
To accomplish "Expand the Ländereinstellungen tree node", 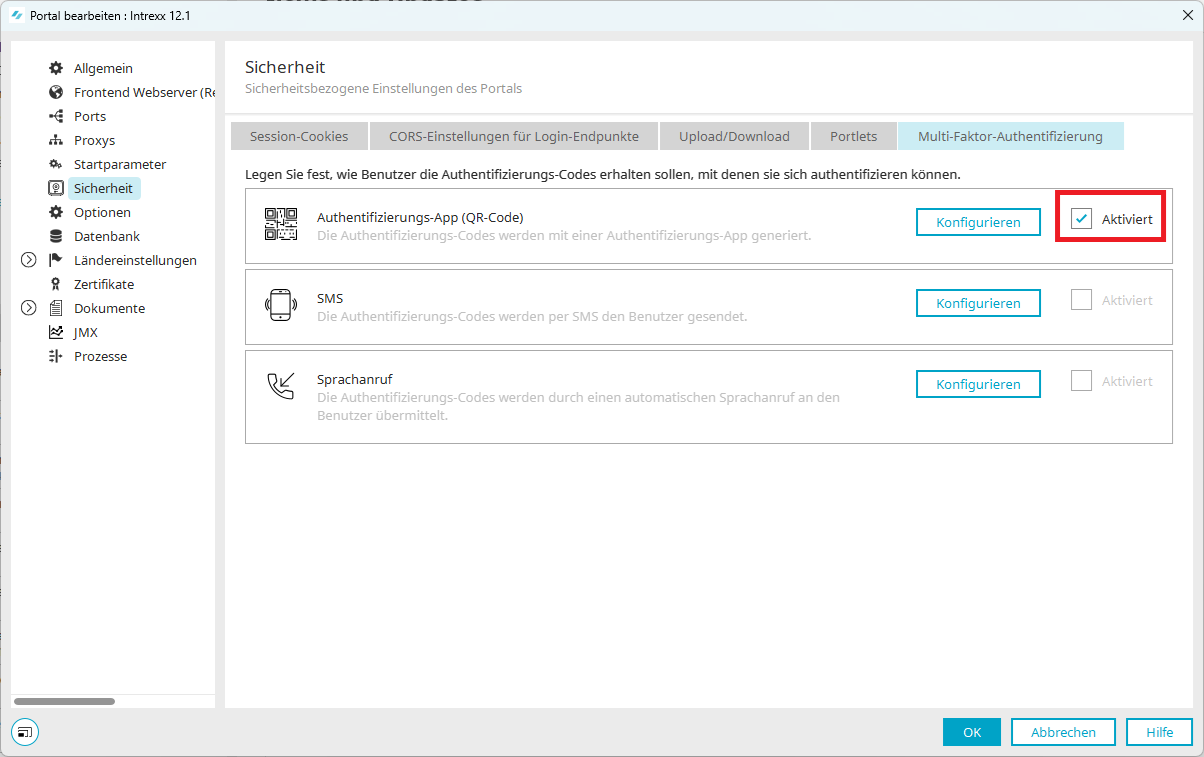I will tap(28, 260).
